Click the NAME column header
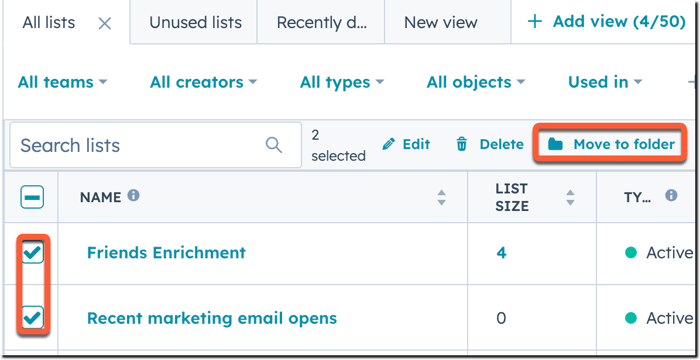The image size is (700, 360). click(100, 197)
